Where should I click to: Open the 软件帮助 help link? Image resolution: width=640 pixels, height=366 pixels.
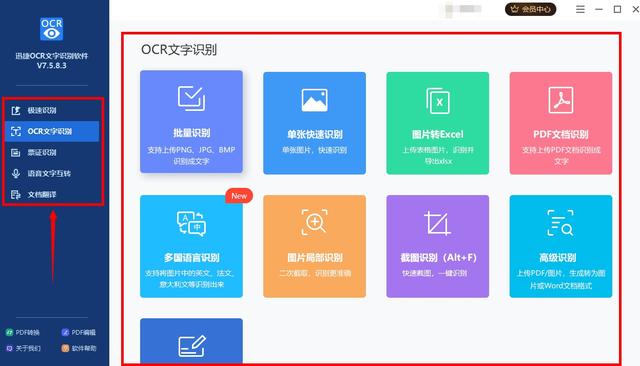click(x=79, y=348)
